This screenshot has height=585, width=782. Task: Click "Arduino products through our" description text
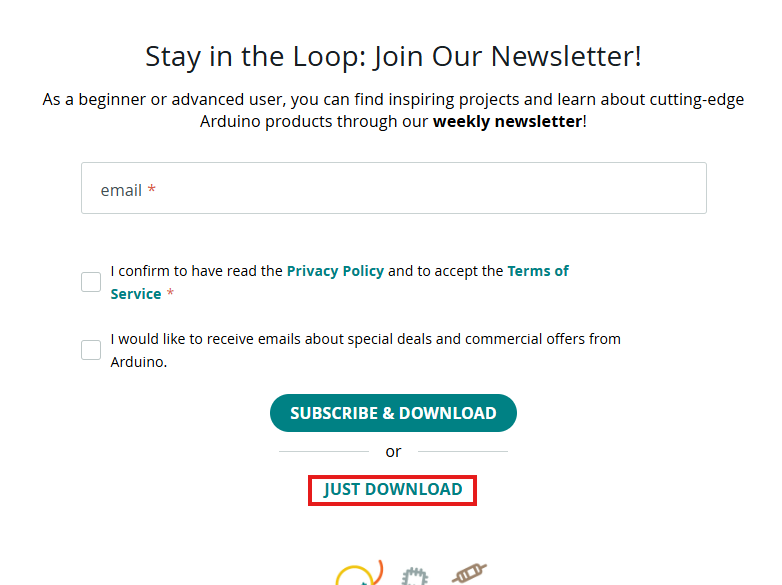click(x=314, y=121)
